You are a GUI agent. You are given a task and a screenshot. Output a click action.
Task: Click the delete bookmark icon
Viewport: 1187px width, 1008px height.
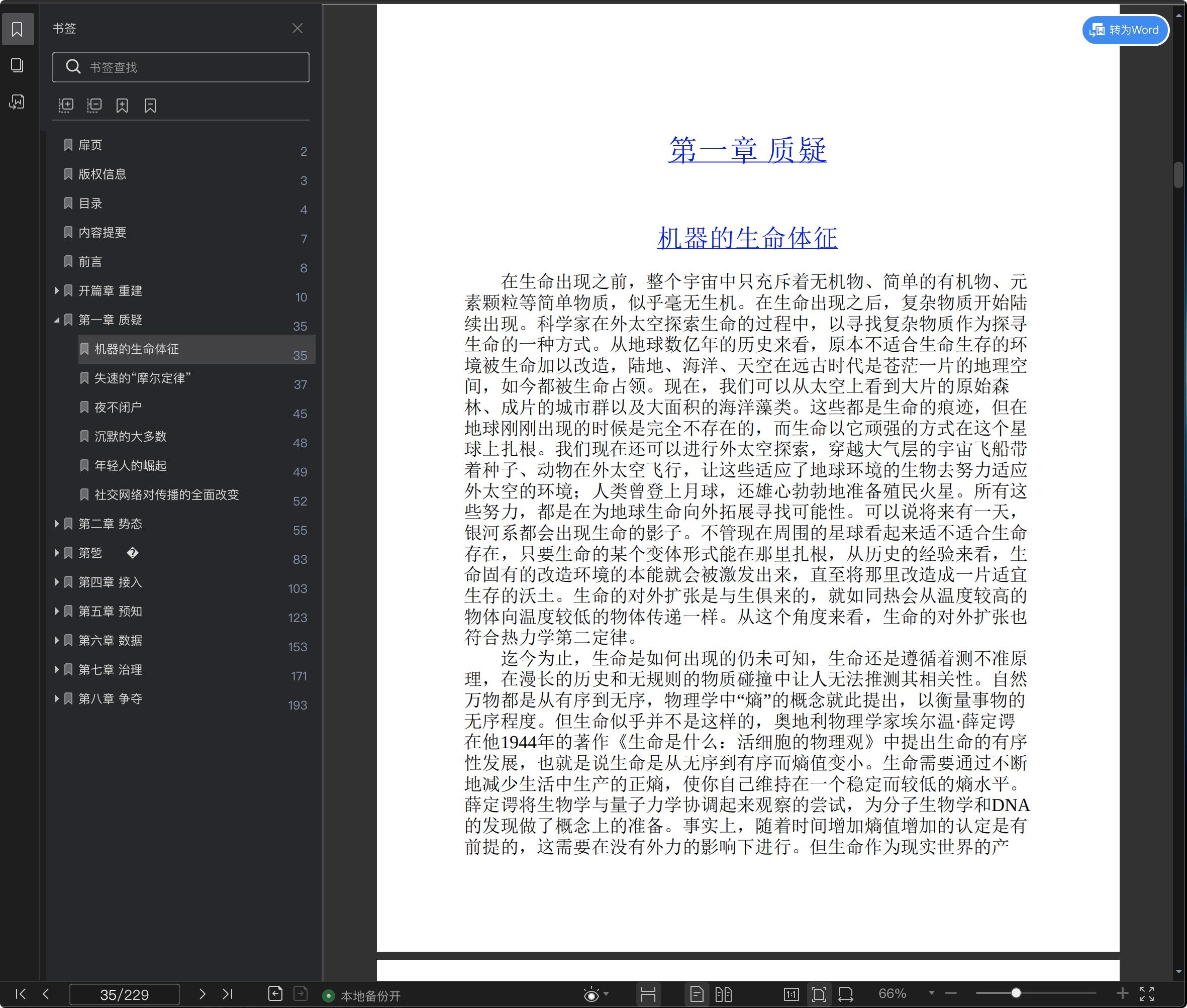(150, 105)
